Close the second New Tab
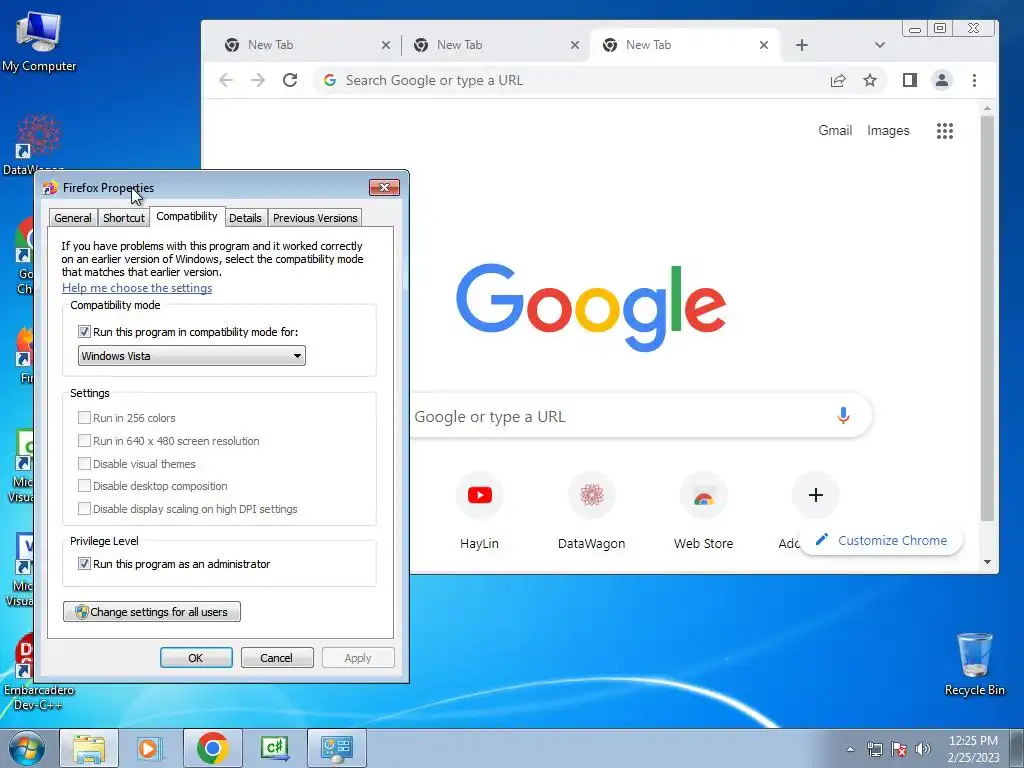 tap(575, 45)
